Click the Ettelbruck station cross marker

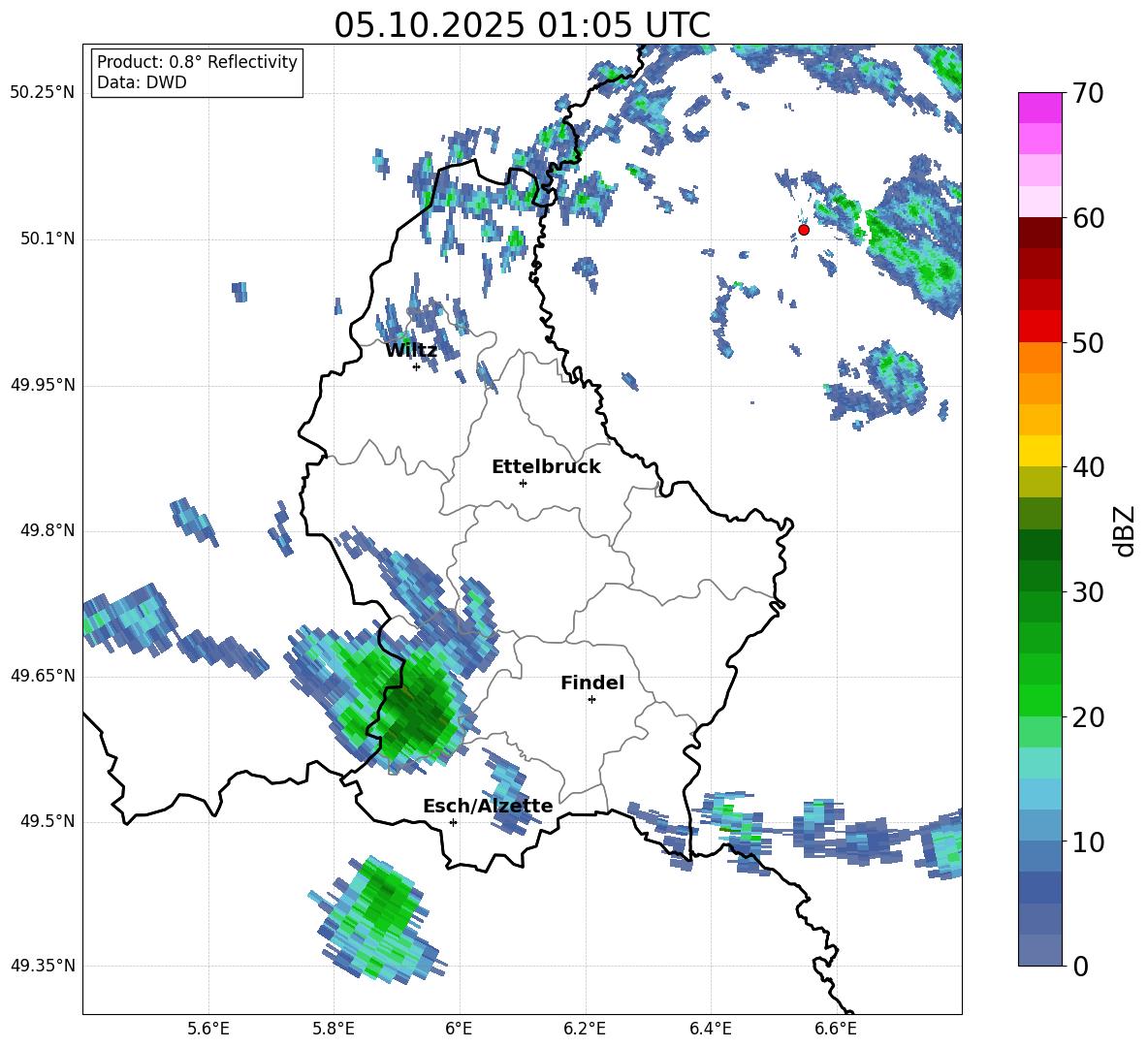coord(523,483)
